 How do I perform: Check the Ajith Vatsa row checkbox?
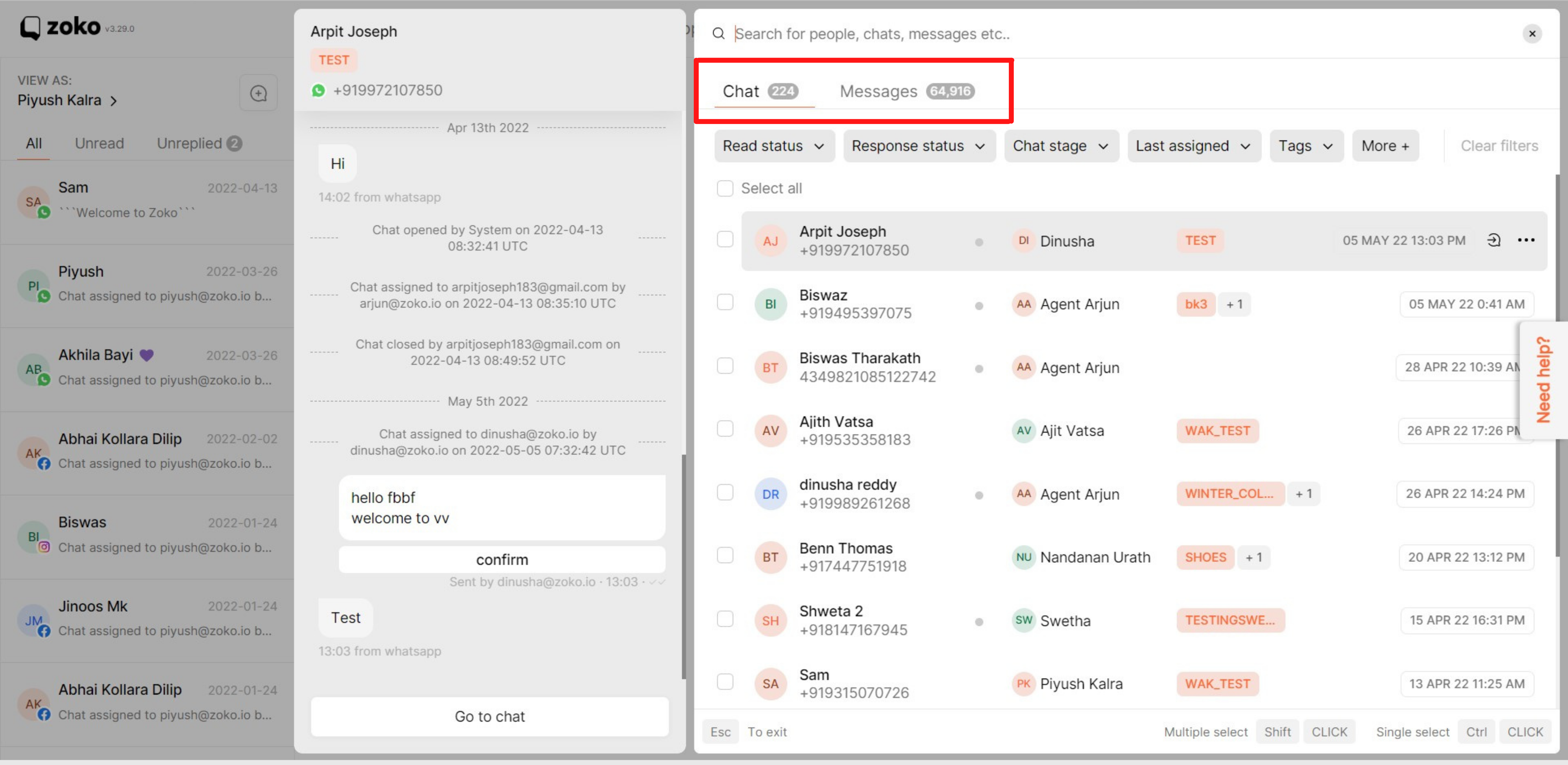coord(725,429)
